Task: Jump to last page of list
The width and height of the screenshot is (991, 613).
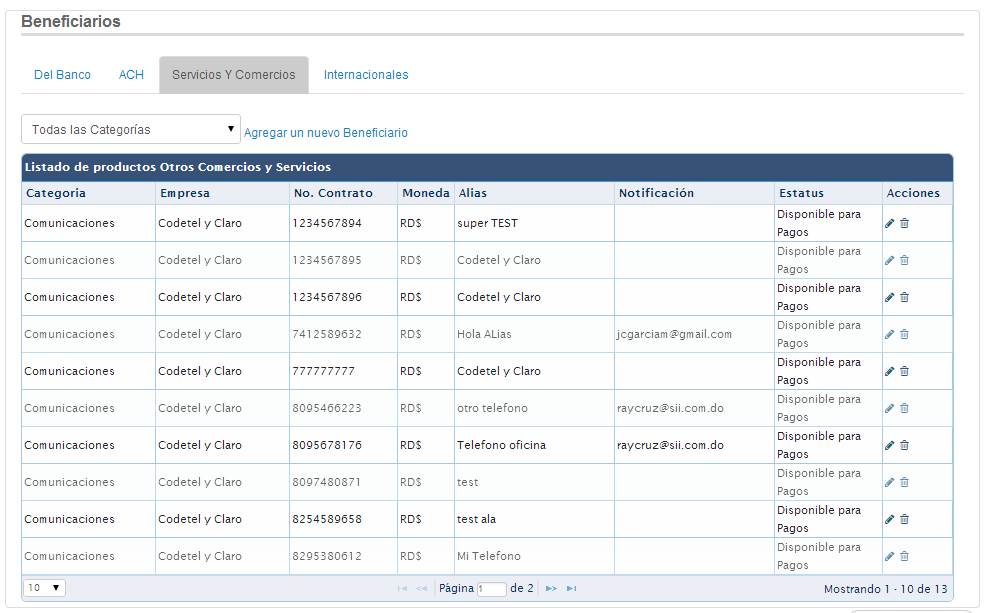Action: pyautogui.click(x=571, y=589)
